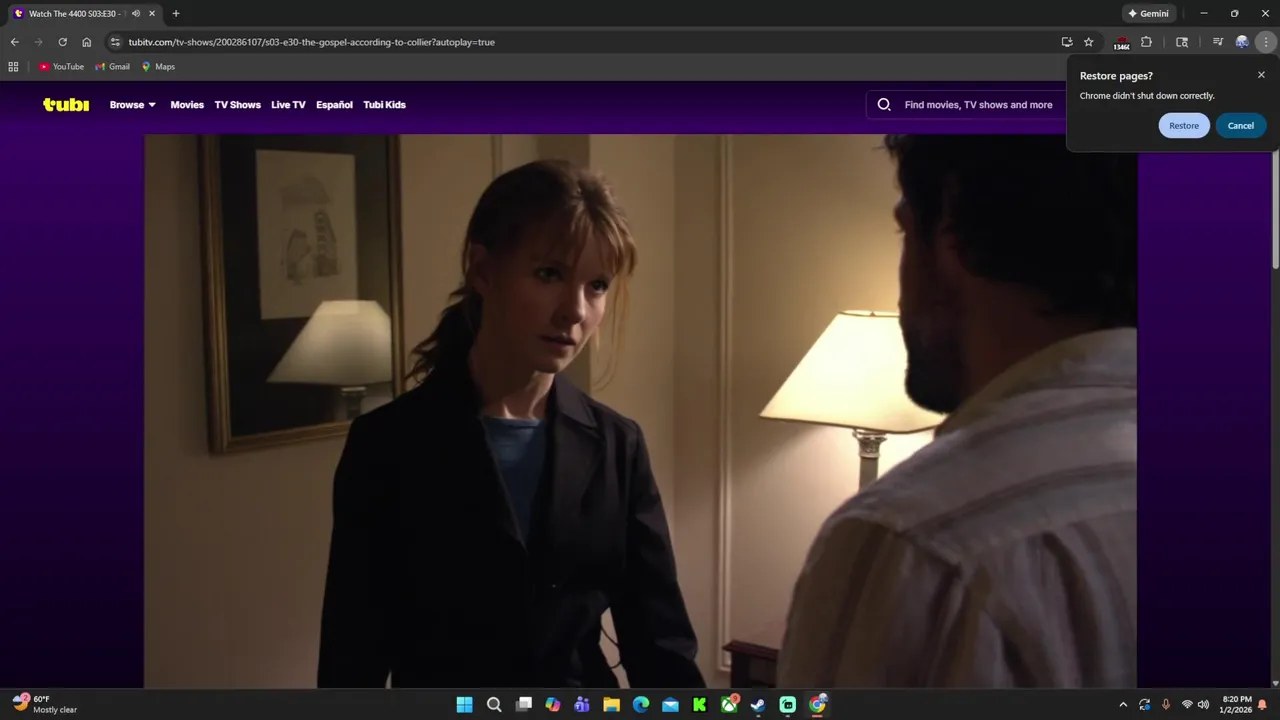Click the install app icon in the address bar

pyautogui.click(x=1067, y=42)
